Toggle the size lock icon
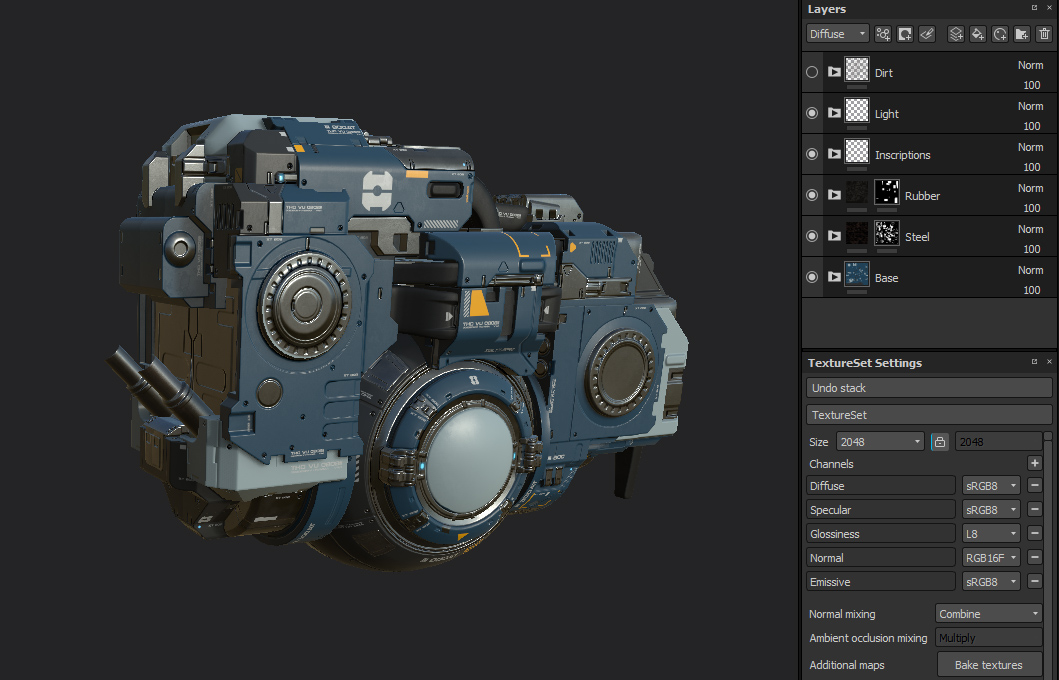 939,441
